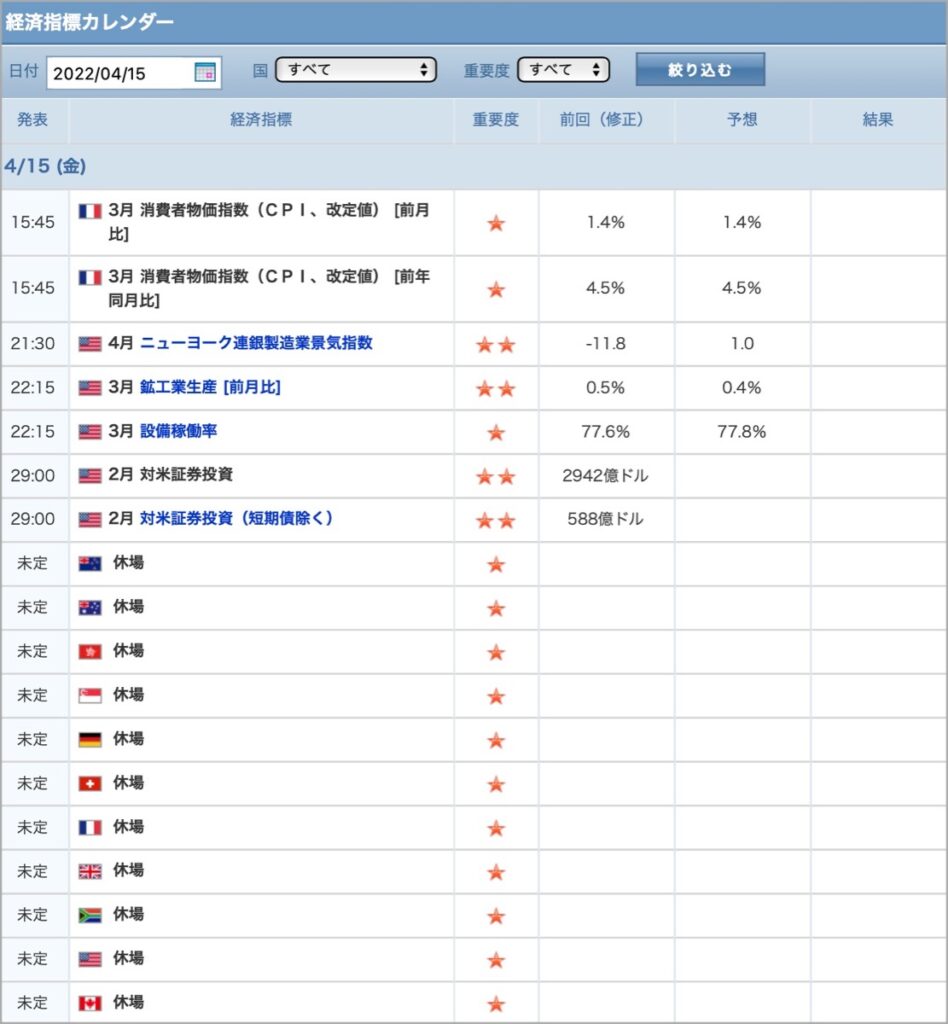
Task: Click France flag in 休場 row
Action: click(90, 827)
